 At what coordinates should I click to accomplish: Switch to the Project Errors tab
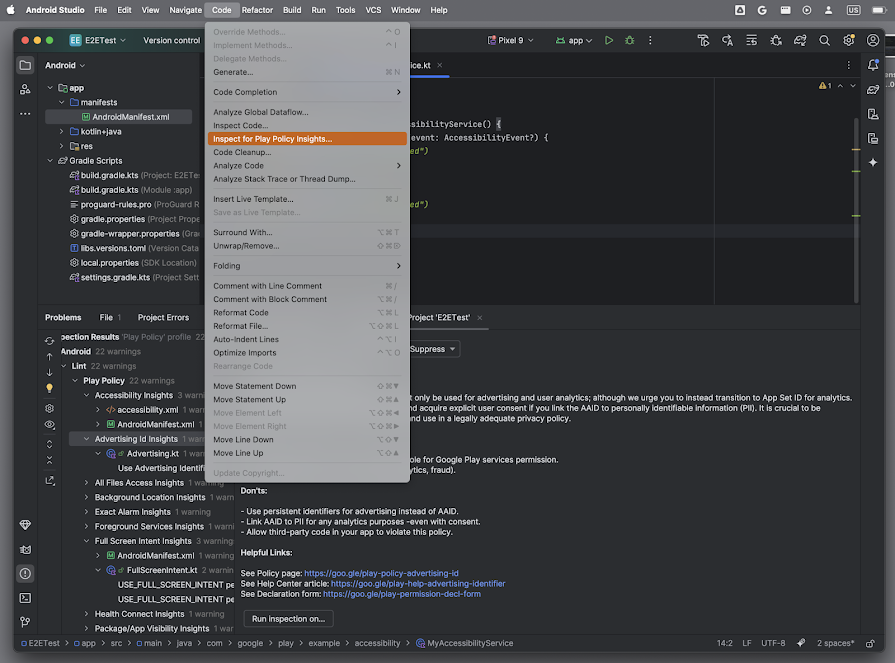tap(163, 318)
